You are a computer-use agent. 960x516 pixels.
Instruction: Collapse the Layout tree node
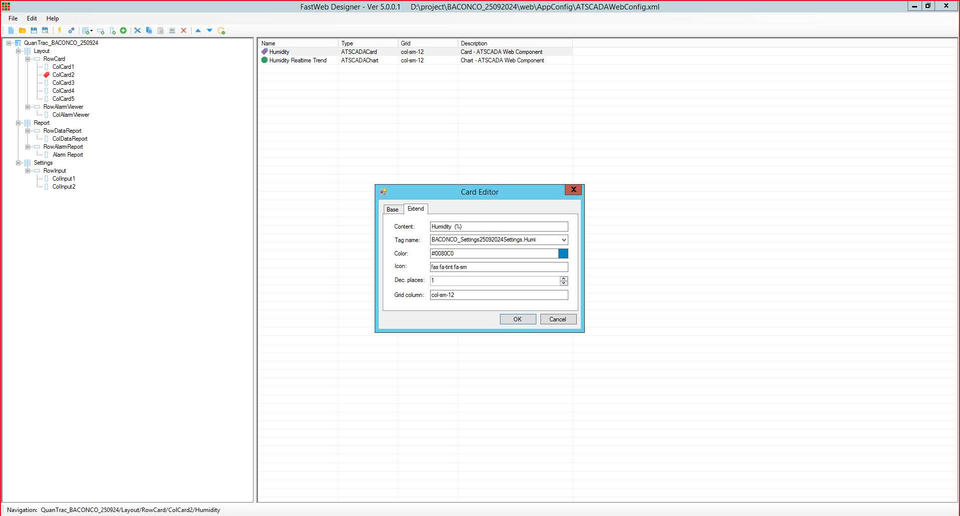point(18,51)
